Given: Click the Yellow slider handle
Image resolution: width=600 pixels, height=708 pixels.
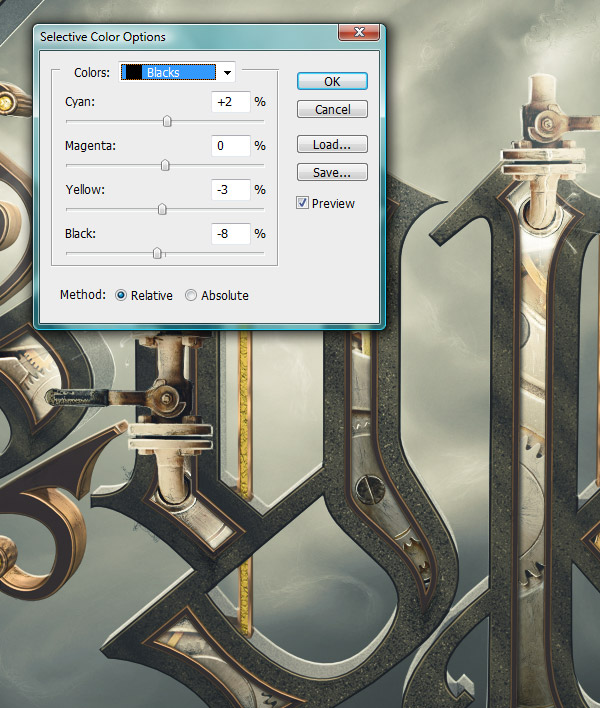Looking at the screenshot, I should point(162,209).
